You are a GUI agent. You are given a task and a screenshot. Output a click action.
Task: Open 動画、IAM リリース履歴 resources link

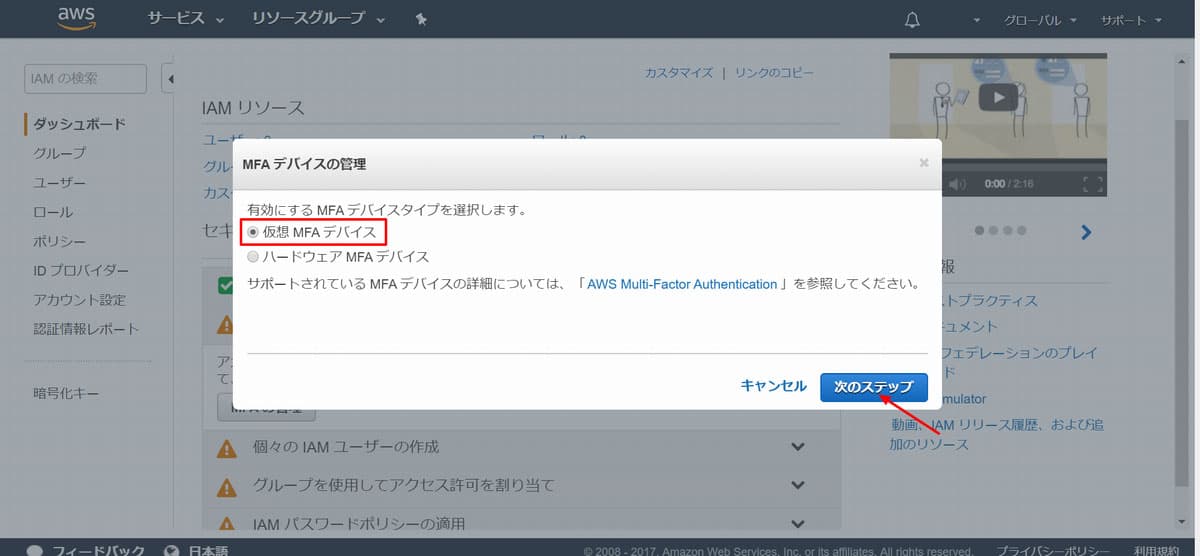coord(997,434)
